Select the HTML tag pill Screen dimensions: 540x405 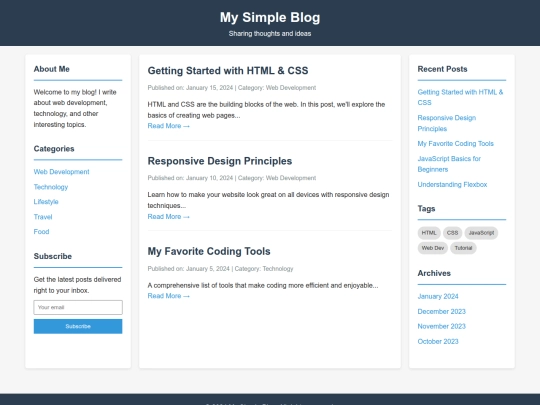[429, 233]
